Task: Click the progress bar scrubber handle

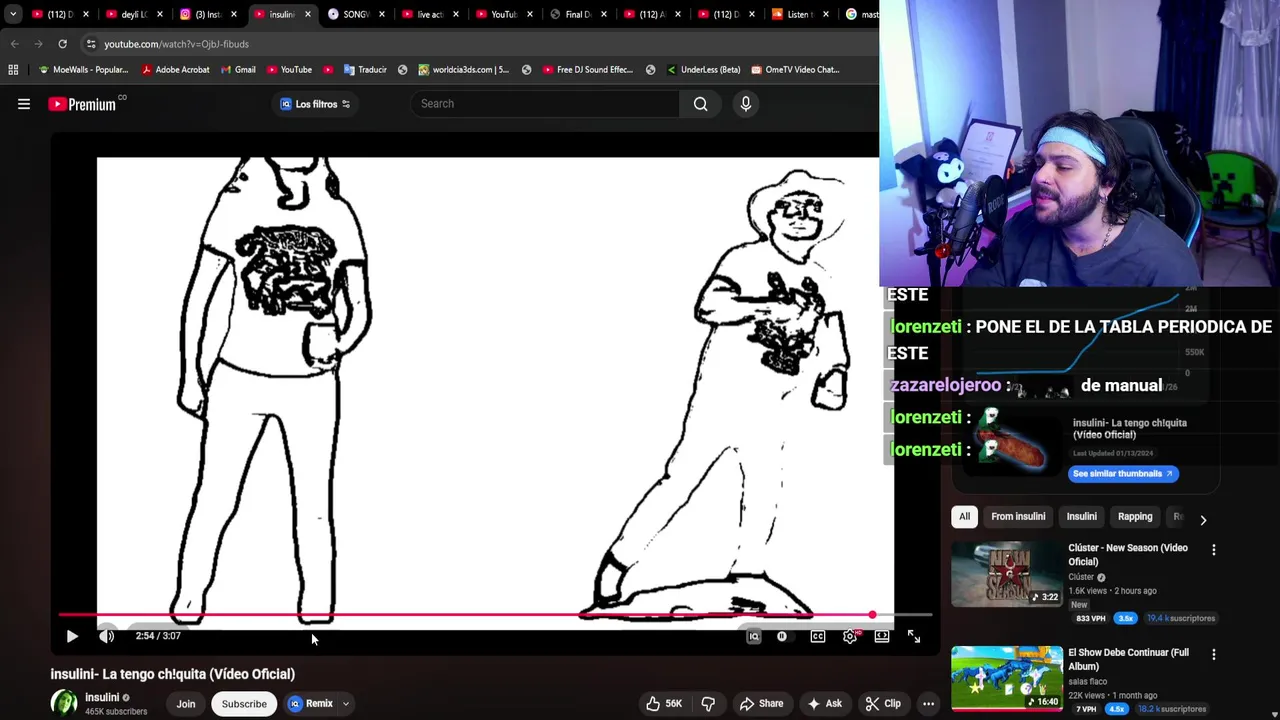Action: point(872,615)
